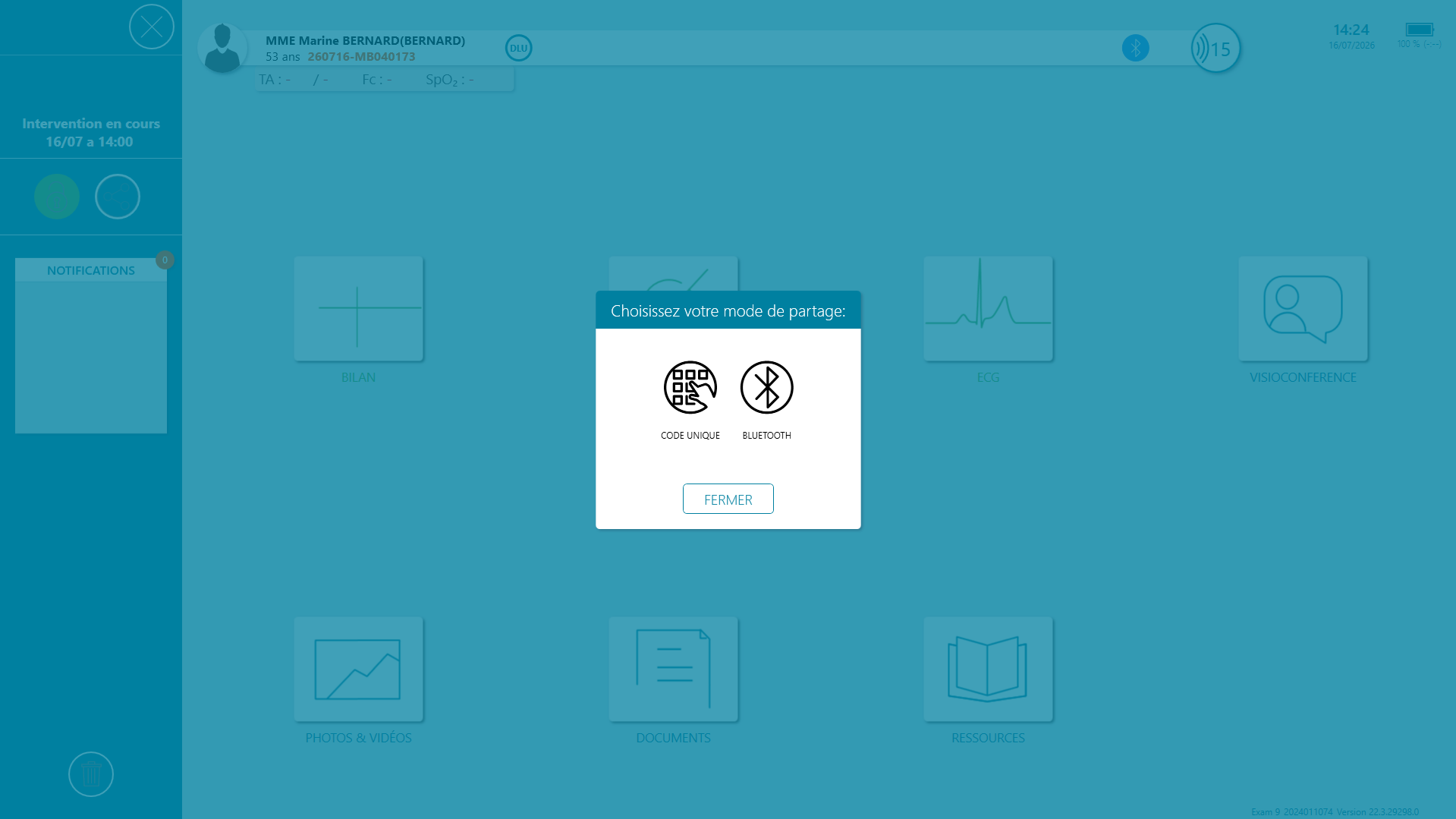The height and width of the screenshot is (819, 1456).
Task: Click the DLU badge beside patient name
Action: [518, 48]
